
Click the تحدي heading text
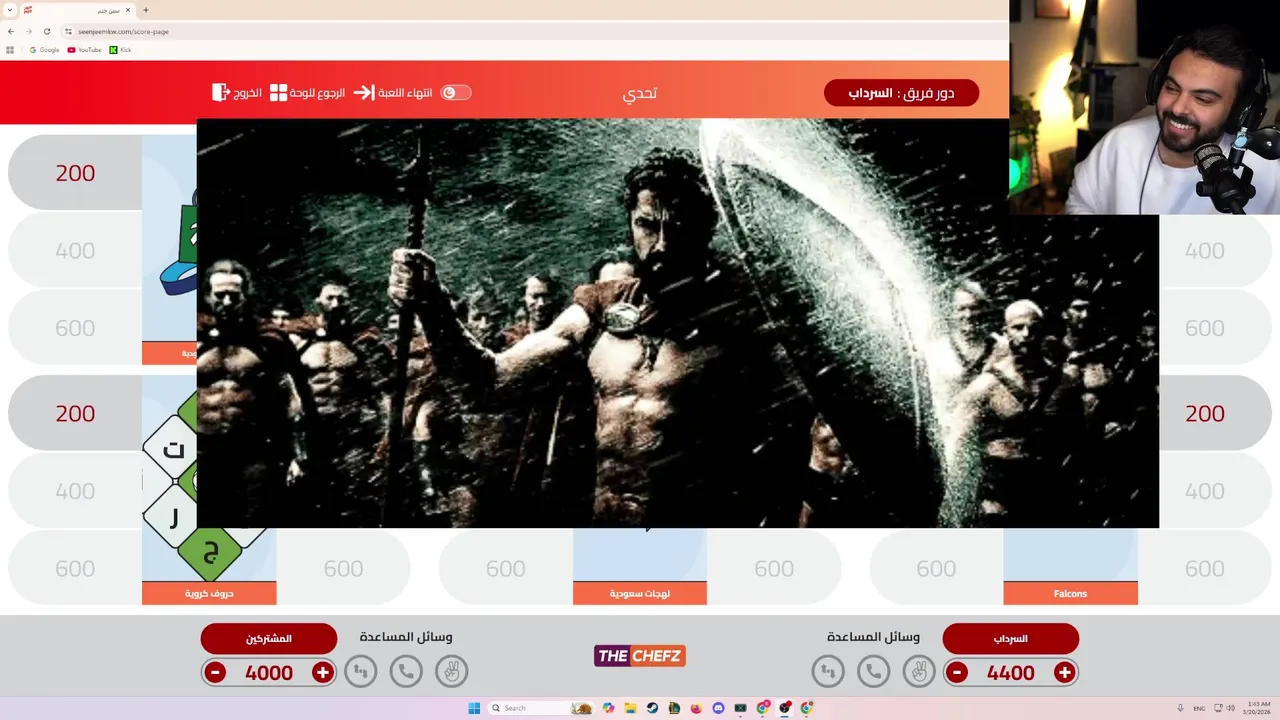(640, 93)
